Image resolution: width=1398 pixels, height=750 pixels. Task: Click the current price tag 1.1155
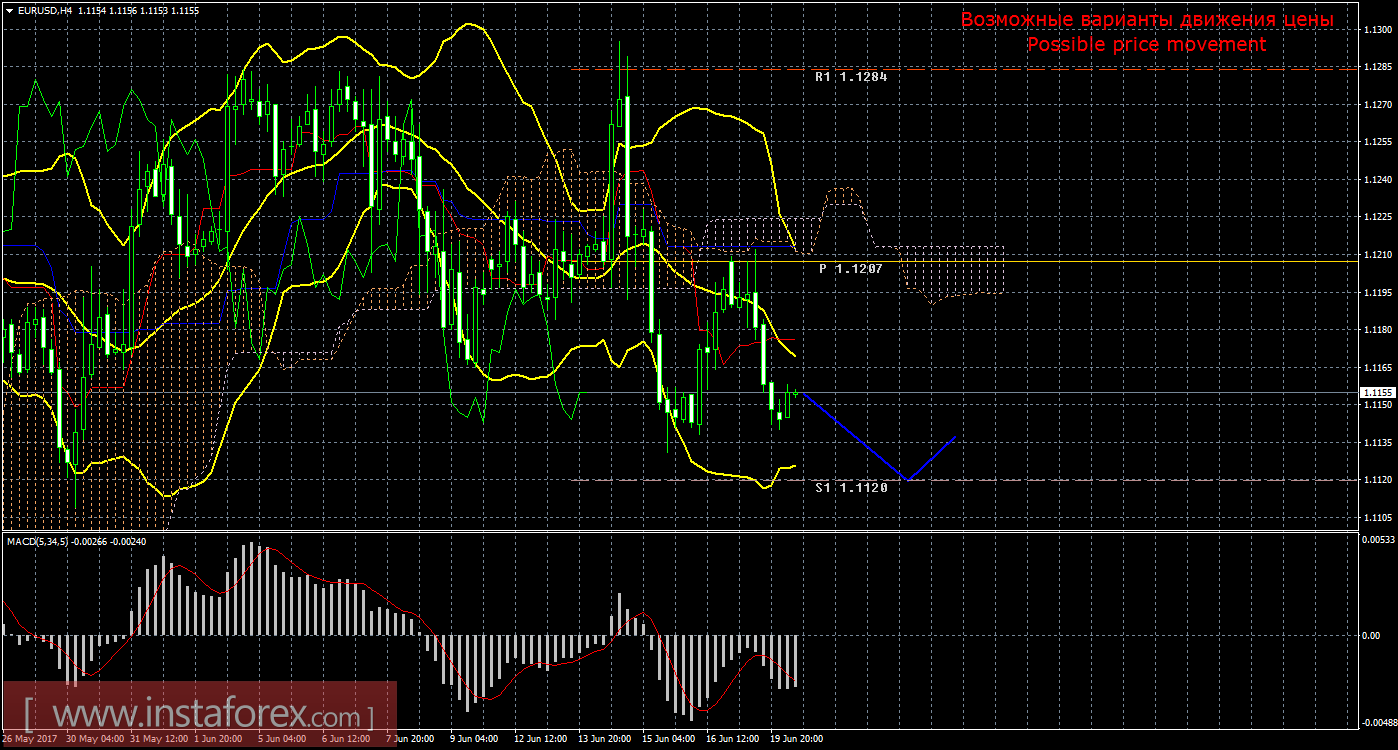point(1377,393)
